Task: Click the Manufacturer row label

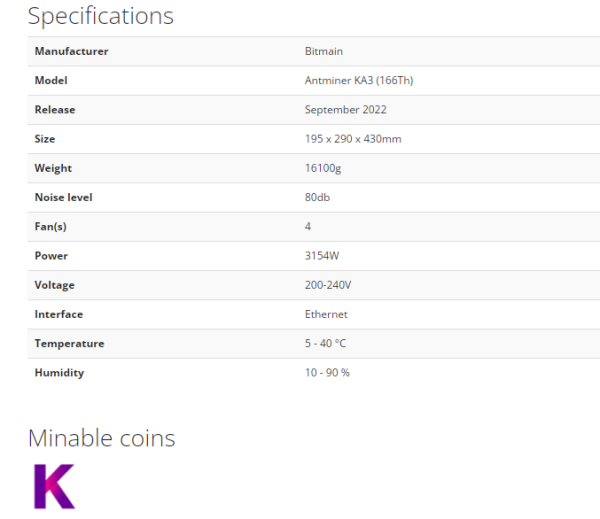Action: [72, 51]
